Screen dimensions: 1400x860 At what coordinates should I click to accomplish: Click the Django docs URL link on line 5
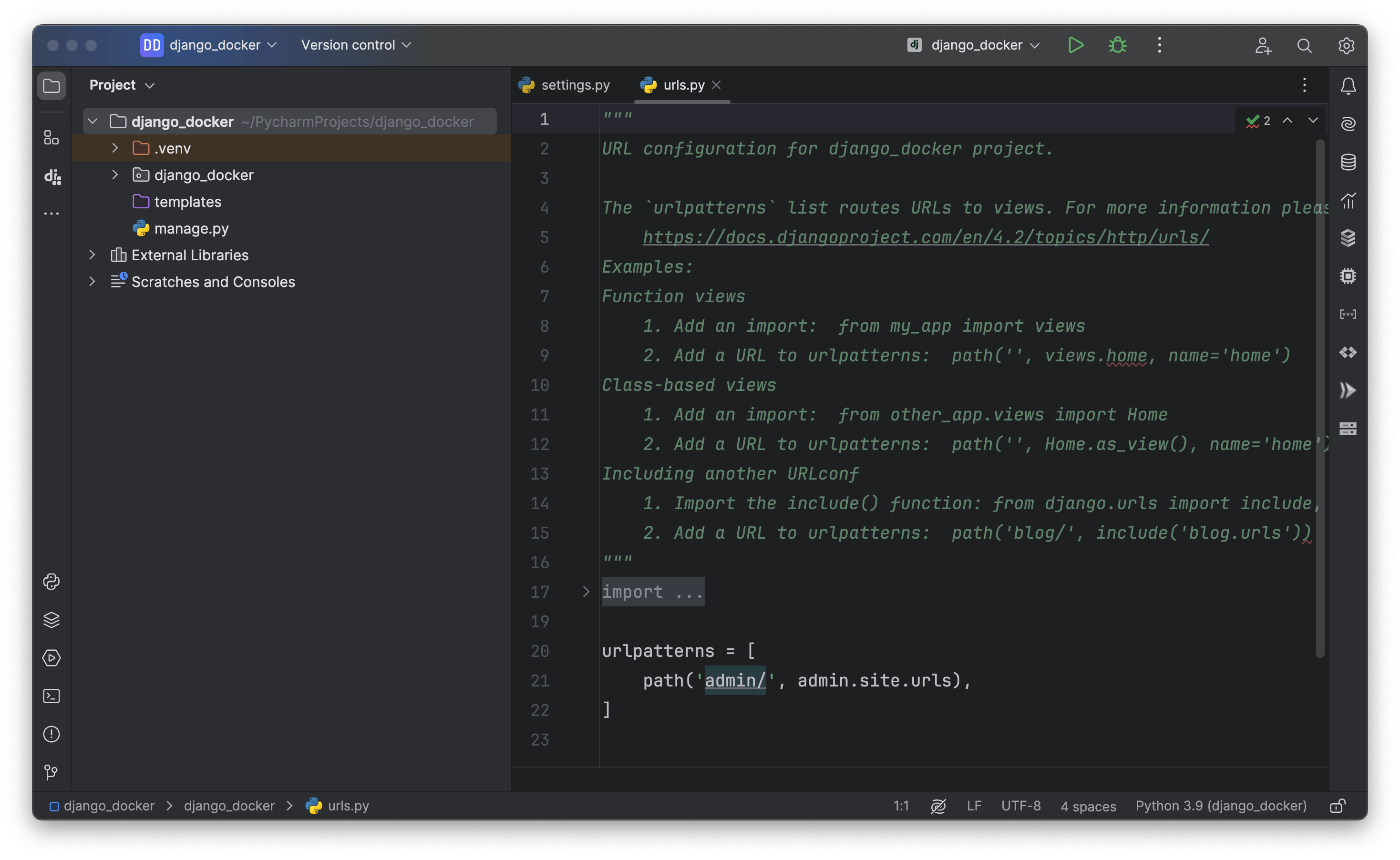click(925, 237)
